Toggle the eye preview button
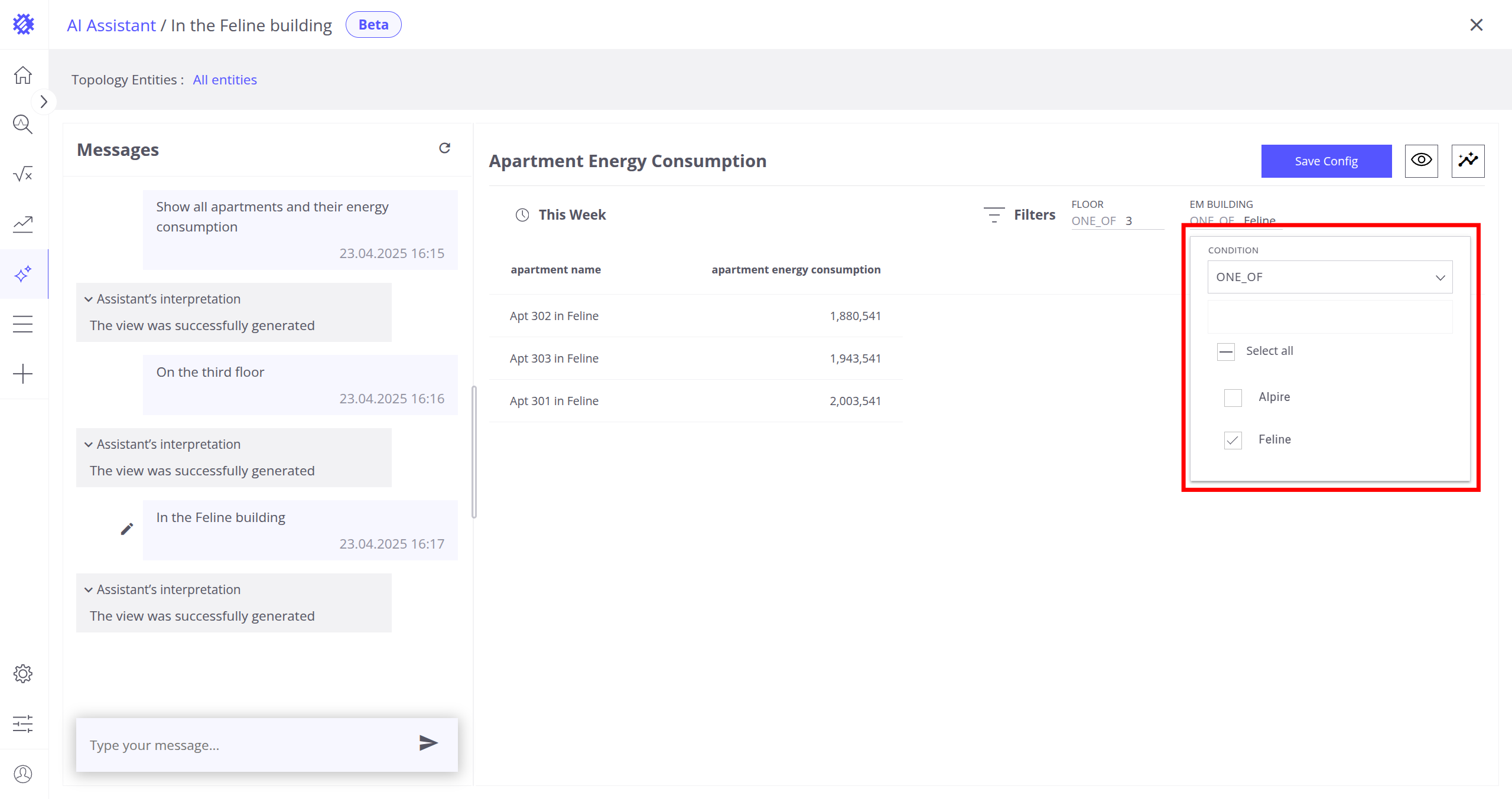 [1420, 161]
